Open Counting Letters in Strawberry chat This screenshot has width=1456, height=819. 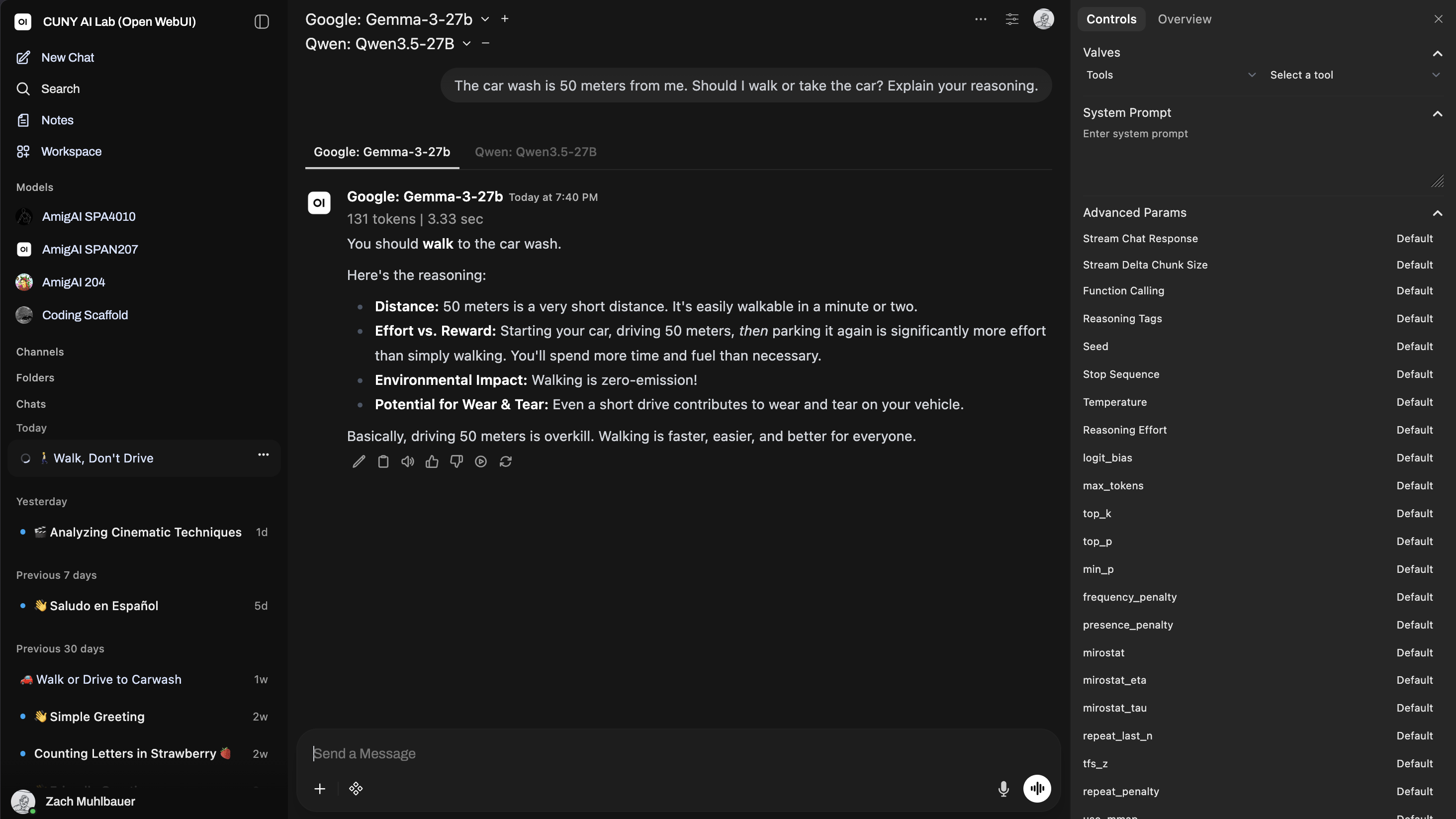point(144,753)
